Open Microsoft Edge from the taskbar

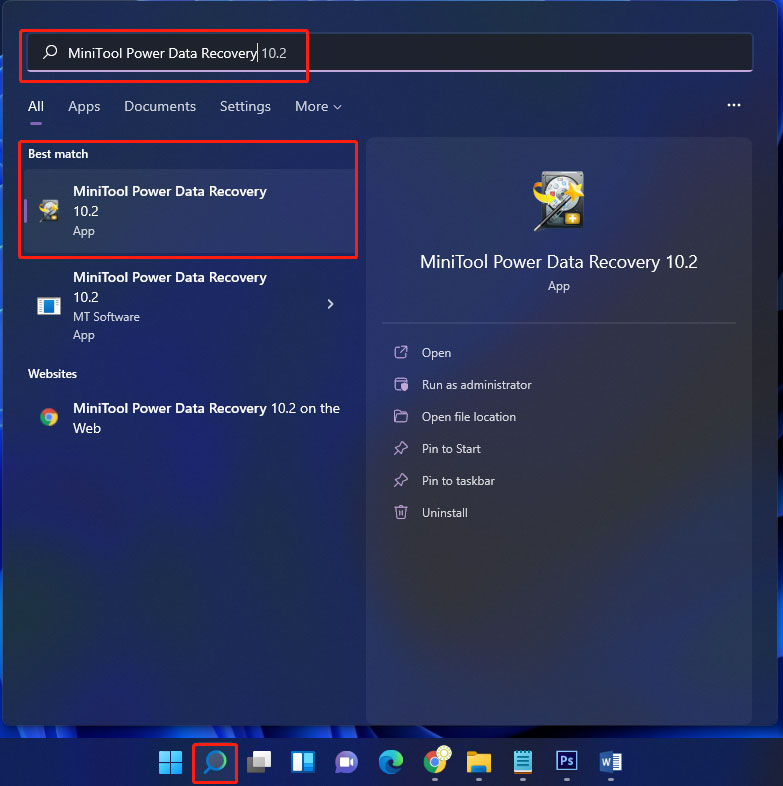coord(390,762)
